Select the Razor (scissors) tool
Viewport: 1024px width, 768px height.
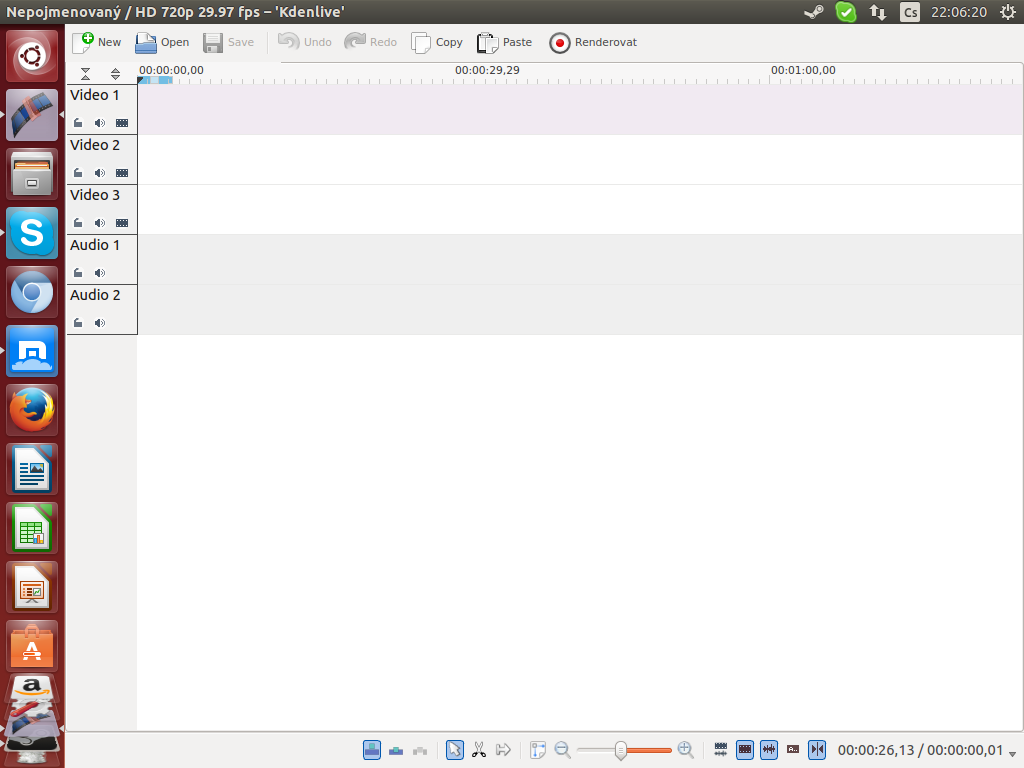(x=479, y=749)
